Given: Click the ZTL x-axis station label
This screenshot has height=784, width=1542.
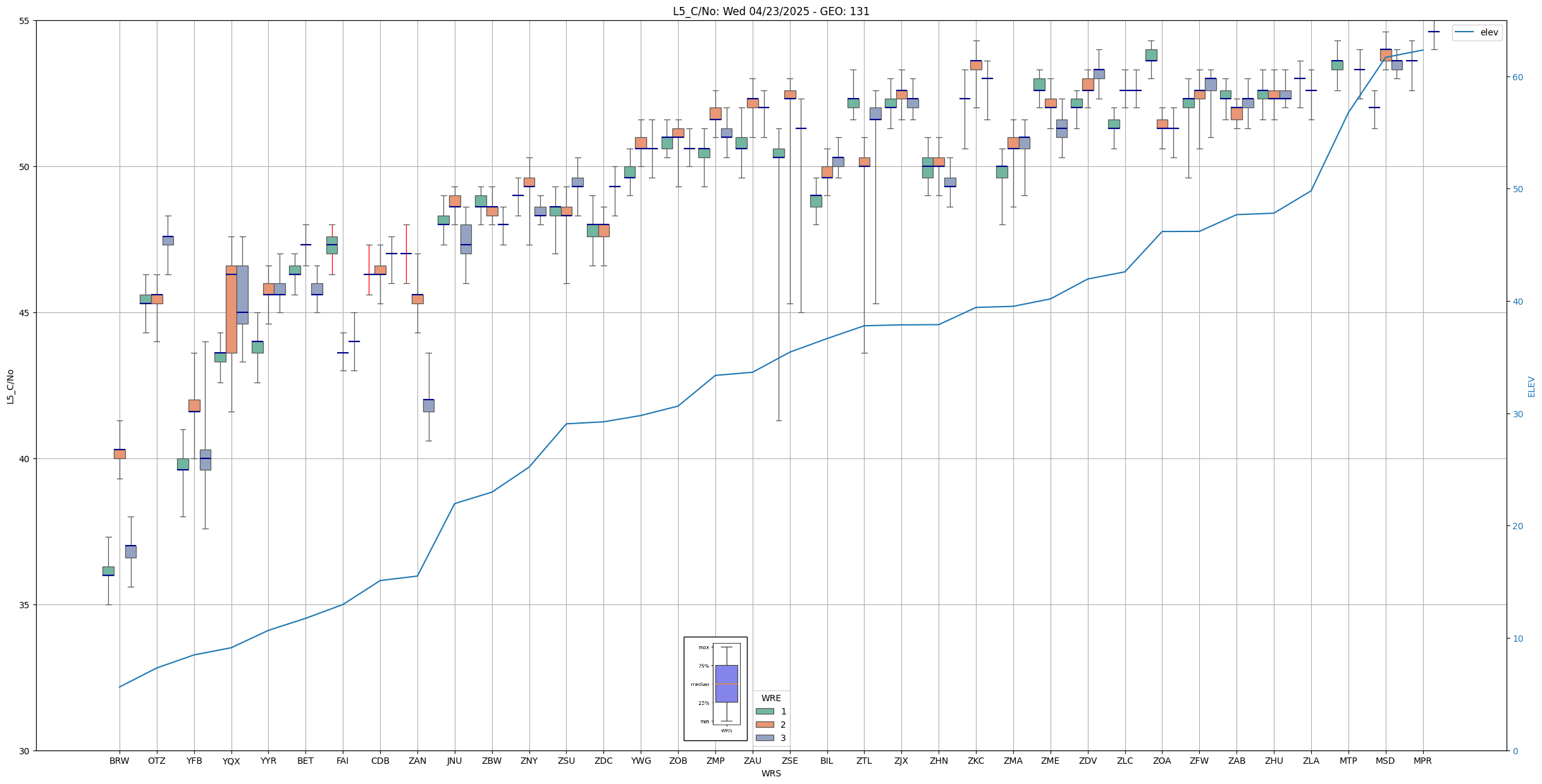Looking at the screenshot, I should coord(864,761).
